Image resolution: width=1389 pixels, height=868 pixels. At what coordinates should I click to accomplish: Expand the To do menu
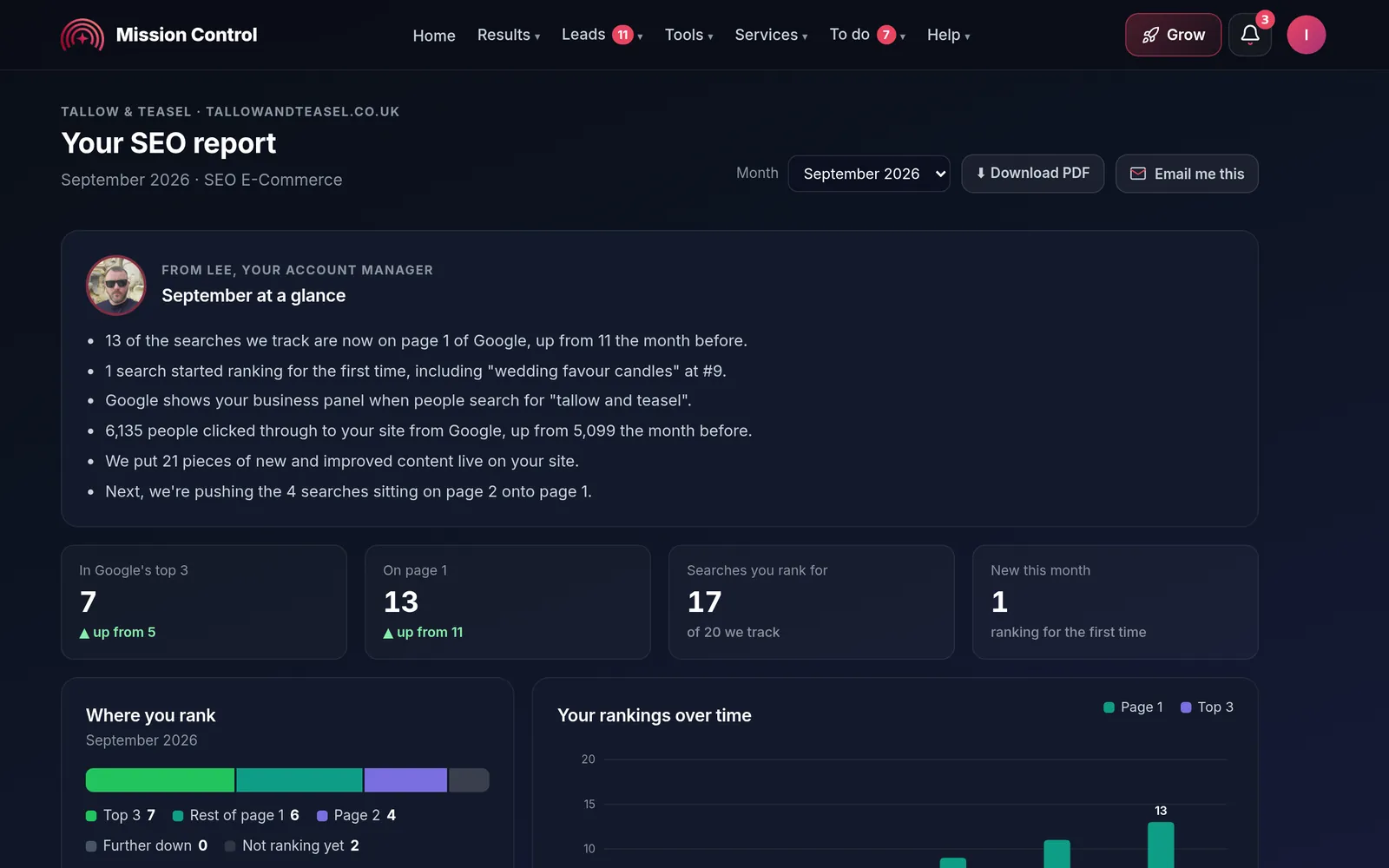click(x=867, y=35)
